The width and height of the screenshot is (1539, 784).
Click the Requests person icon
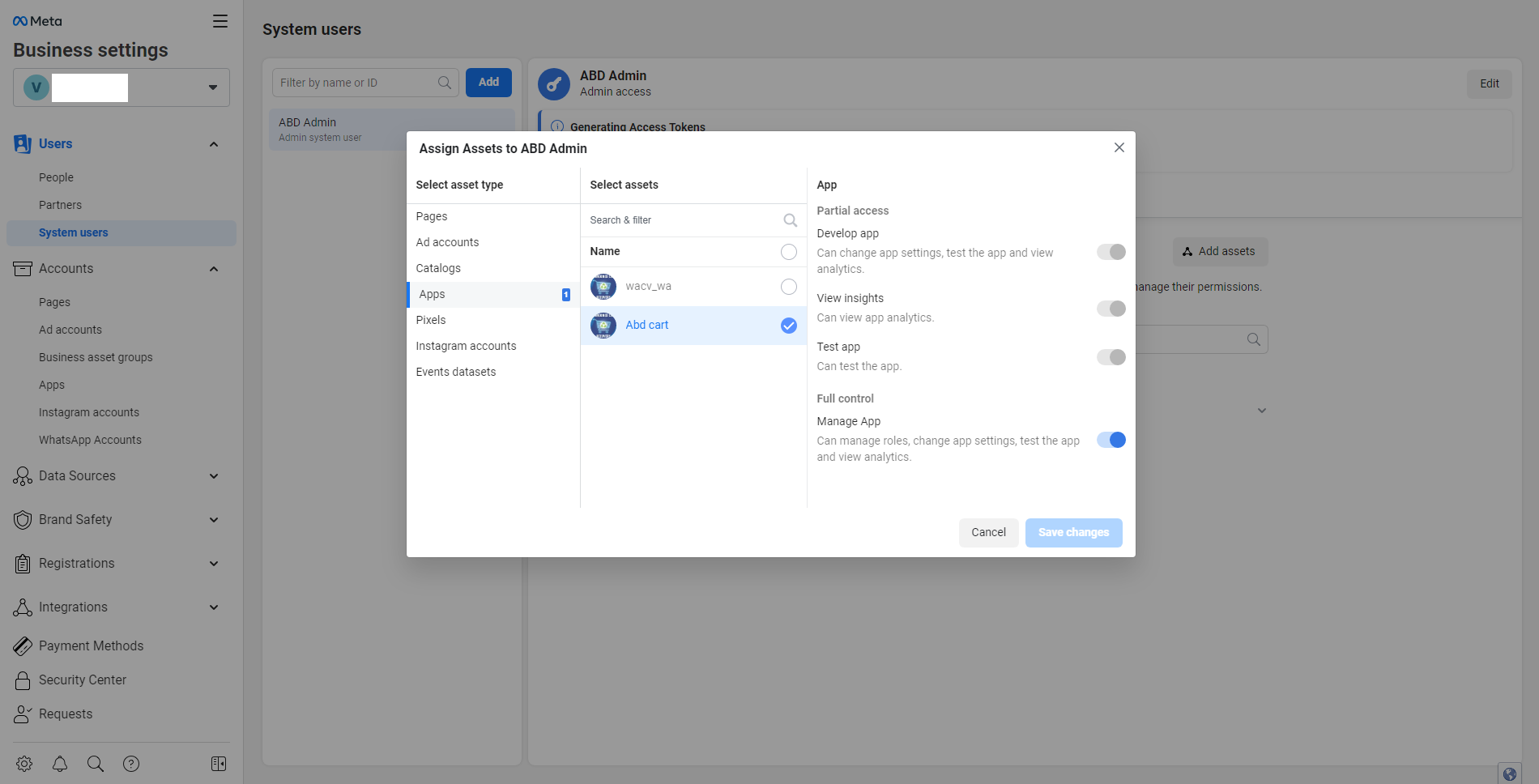tap(23, 714)
